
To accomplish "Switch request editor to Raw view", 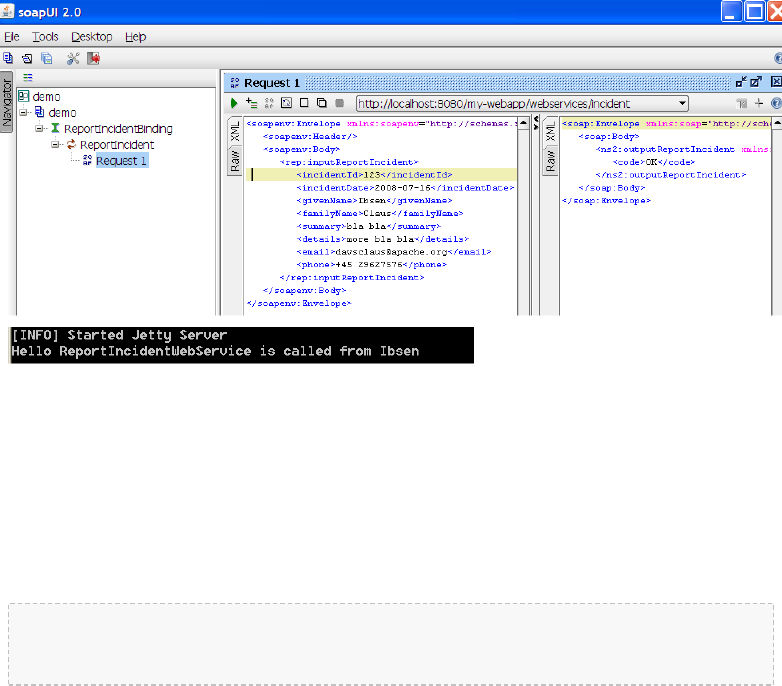I will coord(235,160).
